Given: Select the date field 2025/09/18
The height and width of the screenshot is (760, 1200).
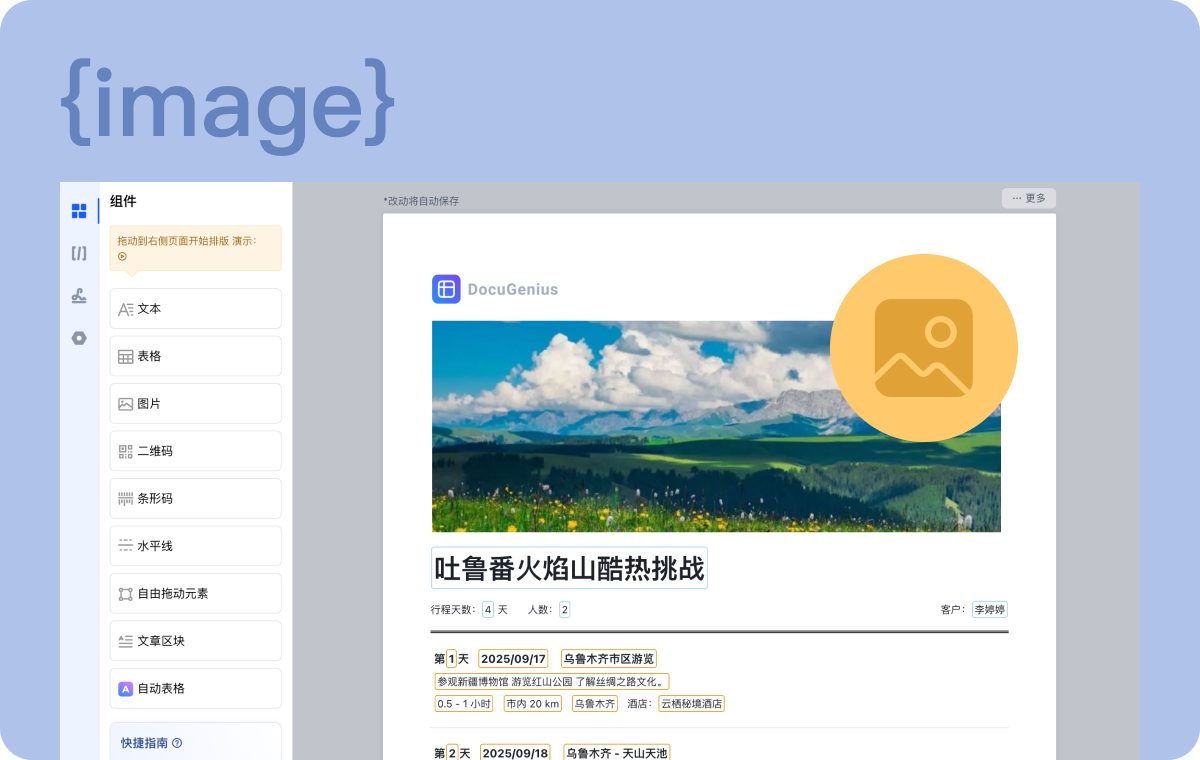Looking at the screenshot, I should 515,753.
